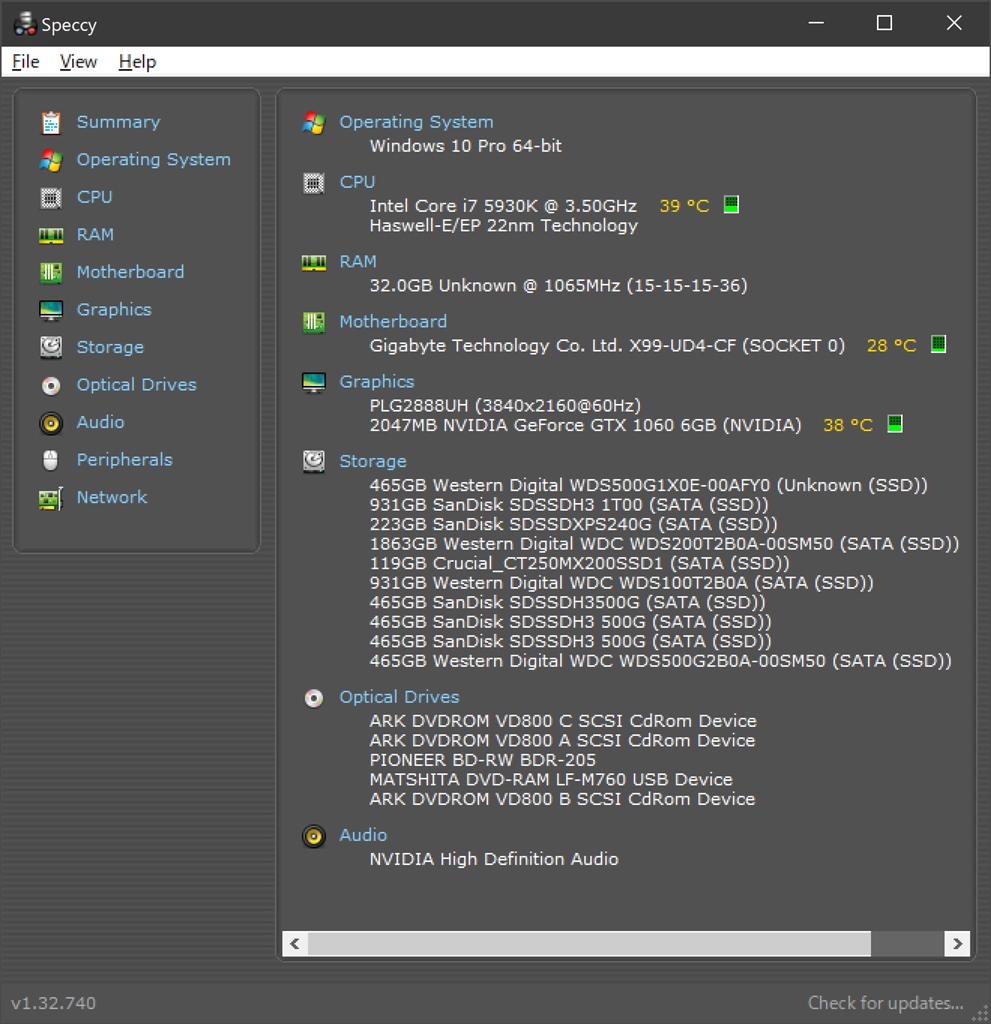Screen dimensions: 991x1024
Task: Click the Motherboard heading in main panel
Action: click(393, 322)
